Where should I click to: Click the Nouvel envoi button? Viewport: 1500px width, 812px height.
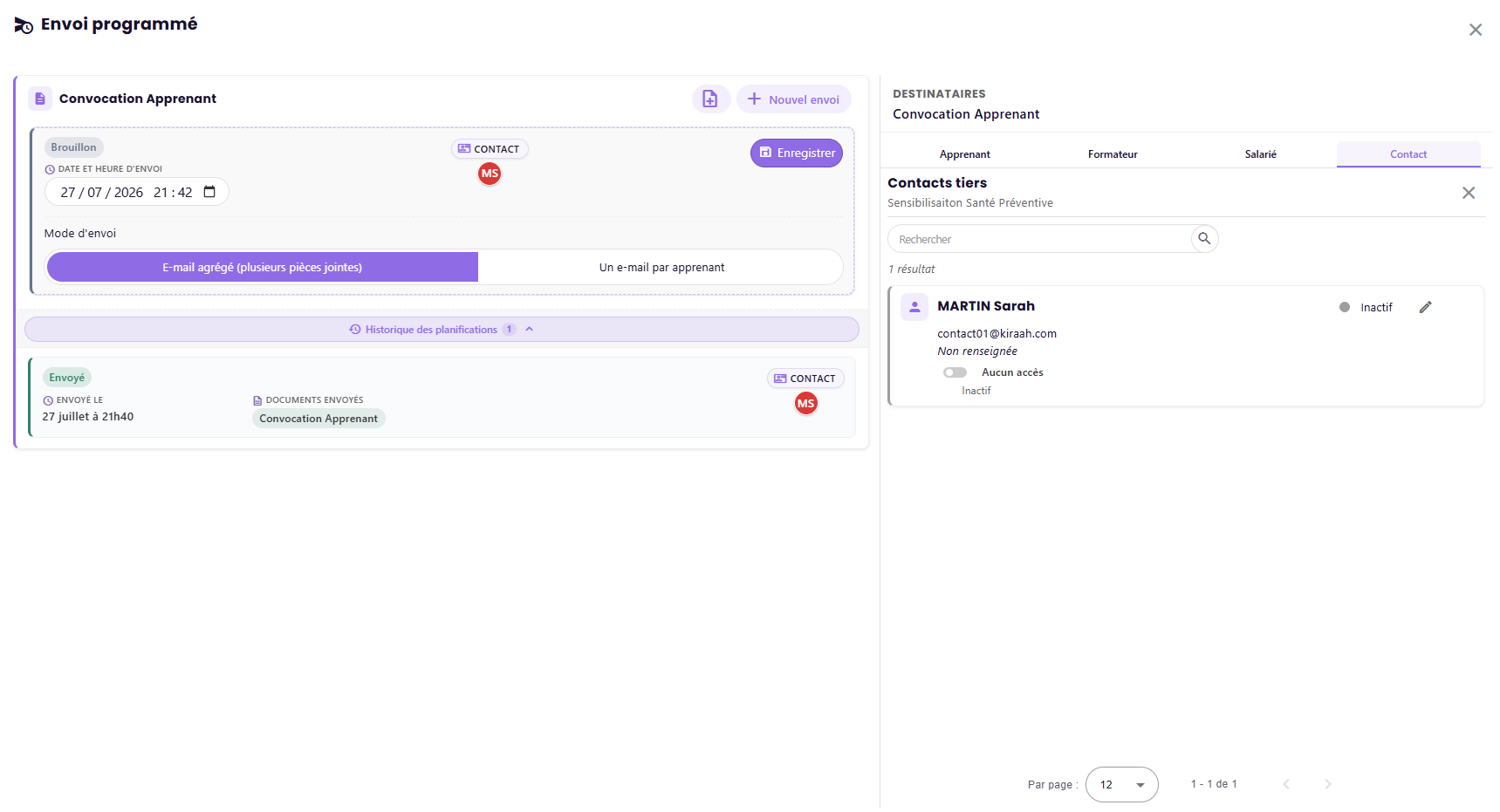tap(793, 99)
